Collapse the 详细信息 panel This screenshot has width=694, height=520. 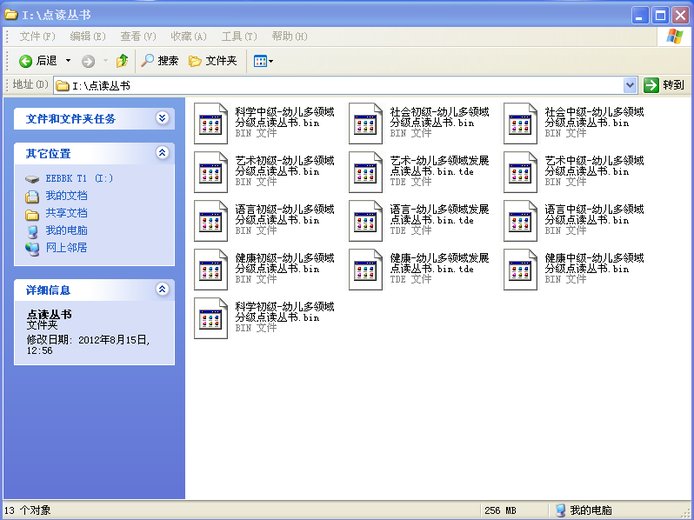tap(163, 289)
